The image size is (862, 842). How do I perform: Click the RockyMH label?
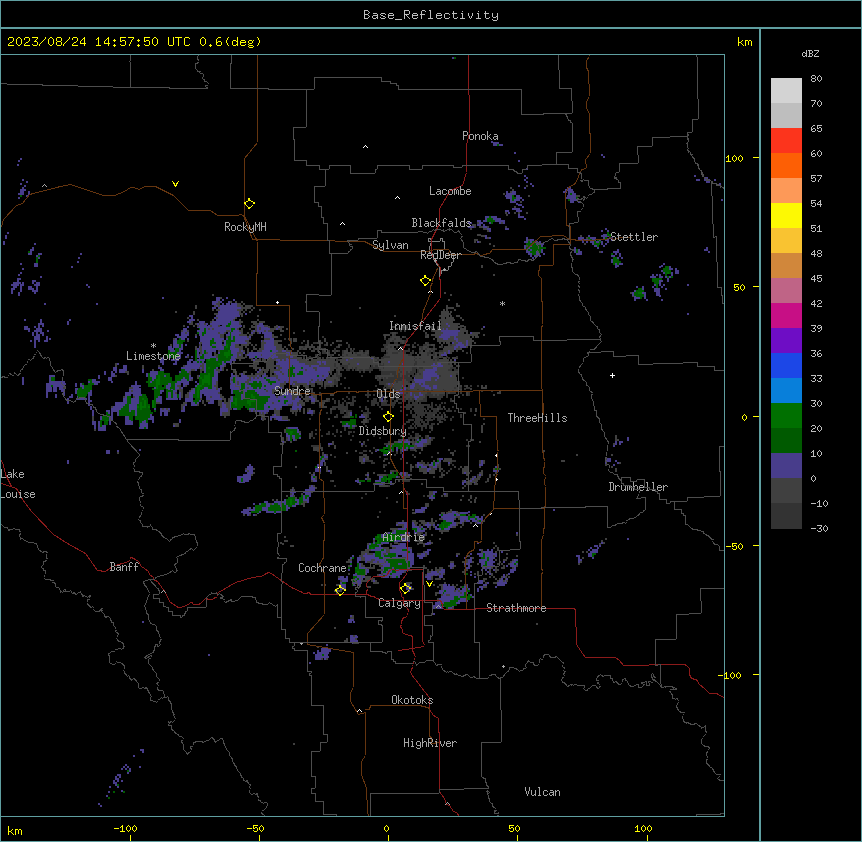[245, 227]
